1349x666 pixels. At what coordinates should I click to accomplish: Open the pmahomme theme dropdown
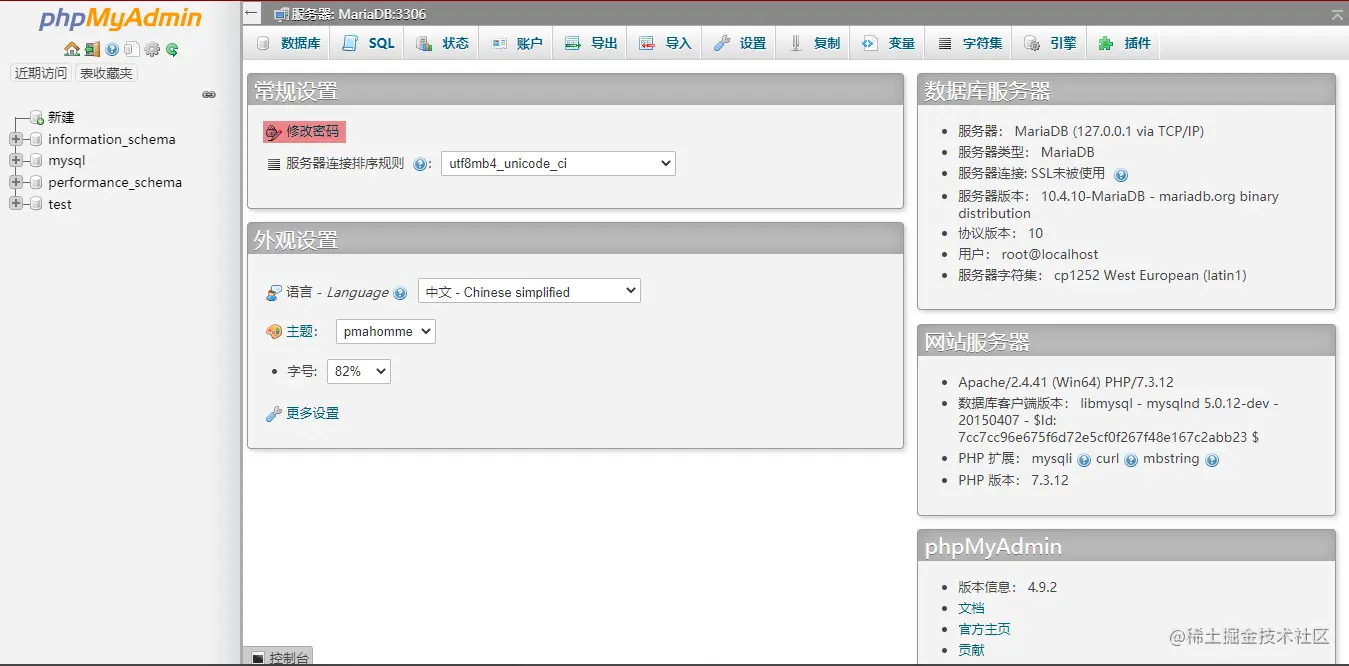pos(386,331)
